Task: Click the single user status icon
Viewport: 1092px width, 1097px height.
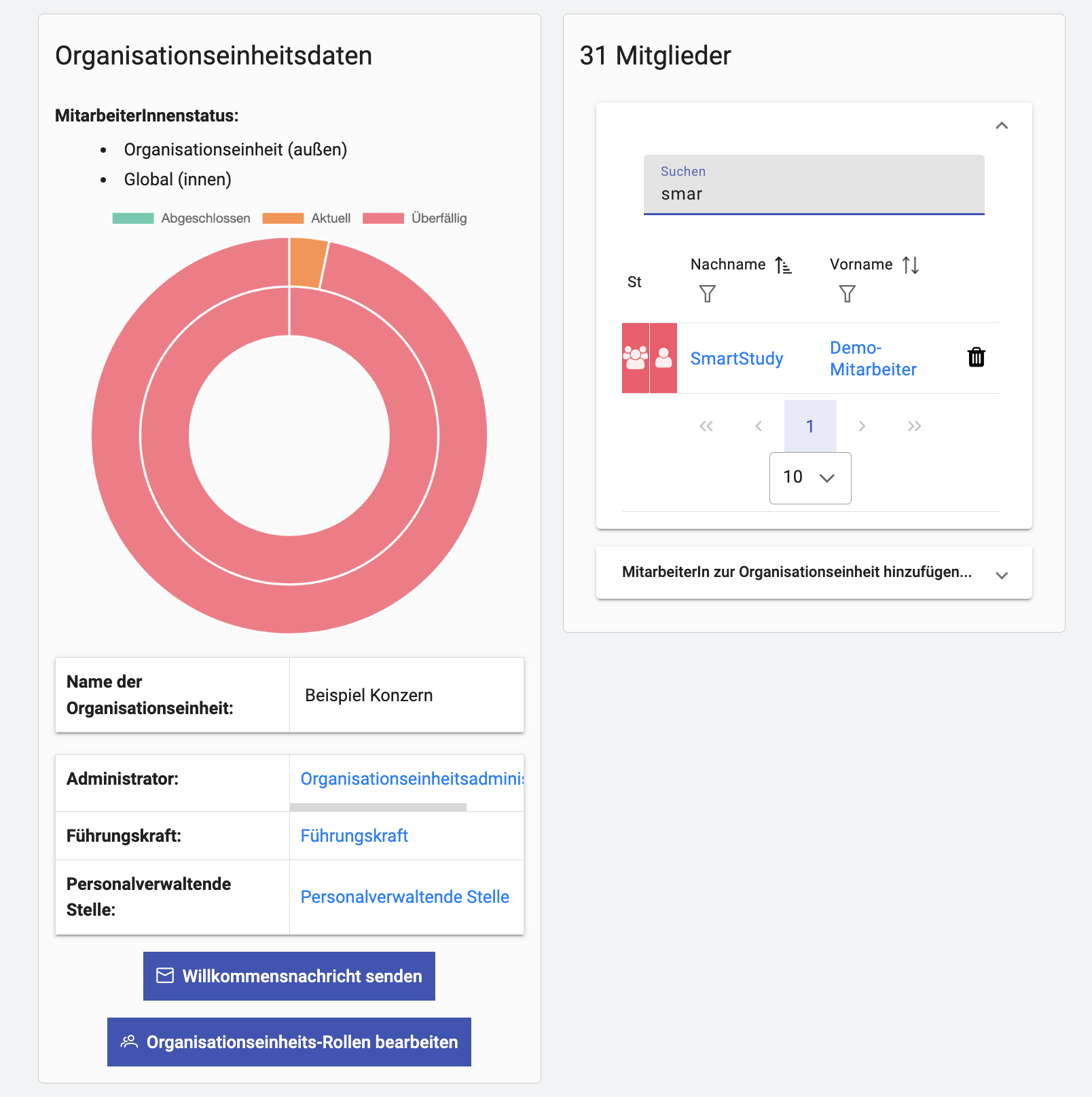Action: (663, 358)
